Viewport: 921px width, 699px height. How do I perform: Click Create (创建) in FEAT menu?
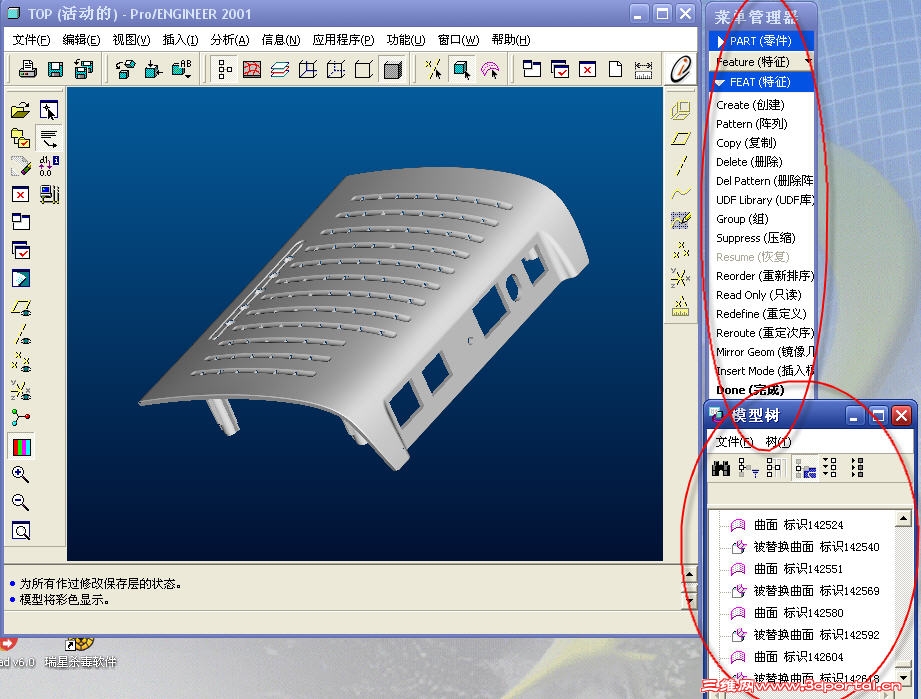tap(750, 105)
